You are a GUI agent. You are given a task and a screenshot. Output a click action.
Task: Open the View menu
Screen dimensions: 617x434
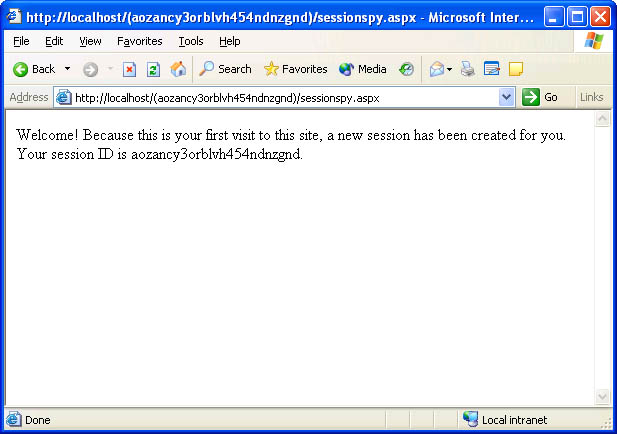(90, 41)
